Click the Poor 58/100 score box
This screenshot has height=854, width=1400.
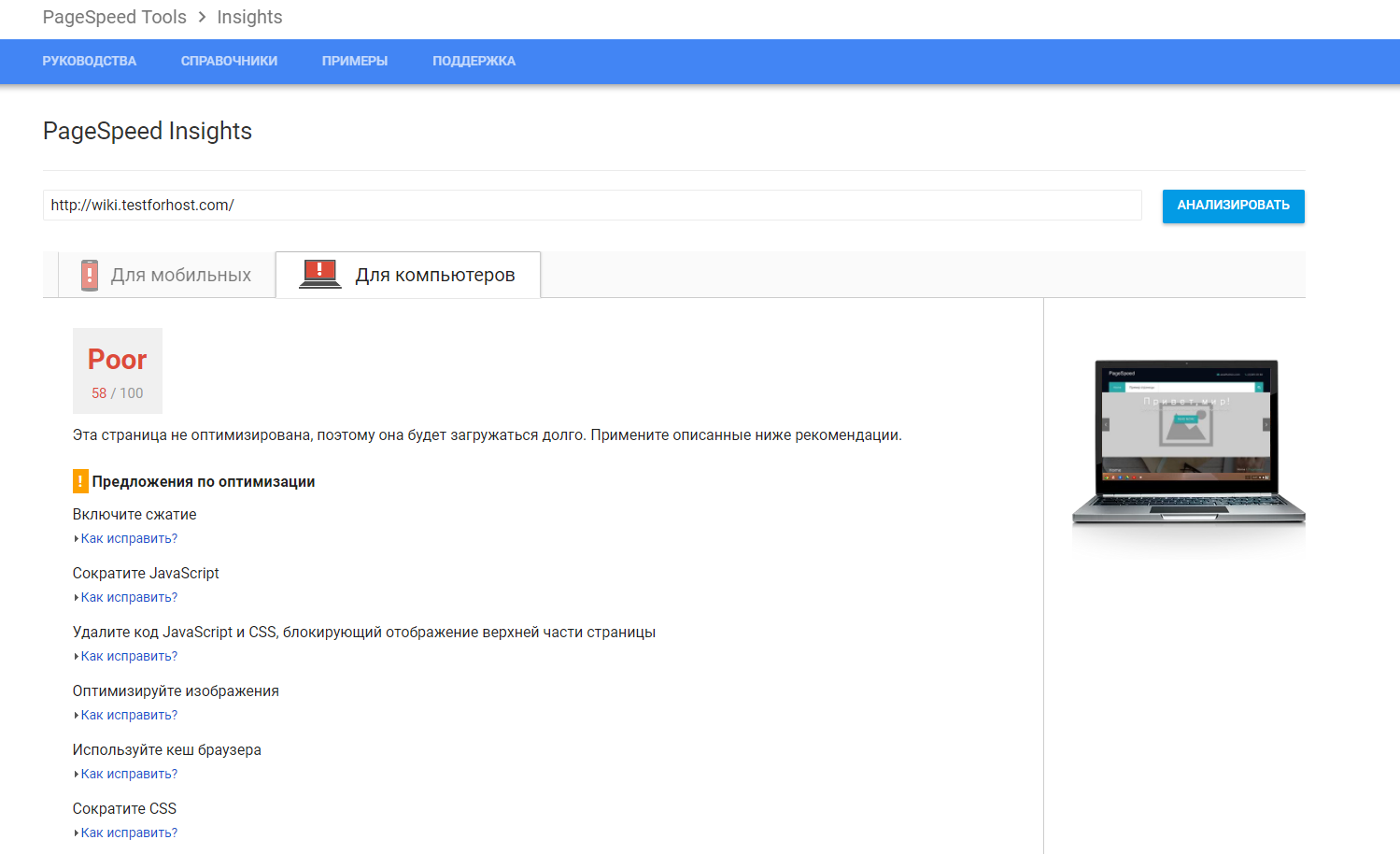point(118,371)
